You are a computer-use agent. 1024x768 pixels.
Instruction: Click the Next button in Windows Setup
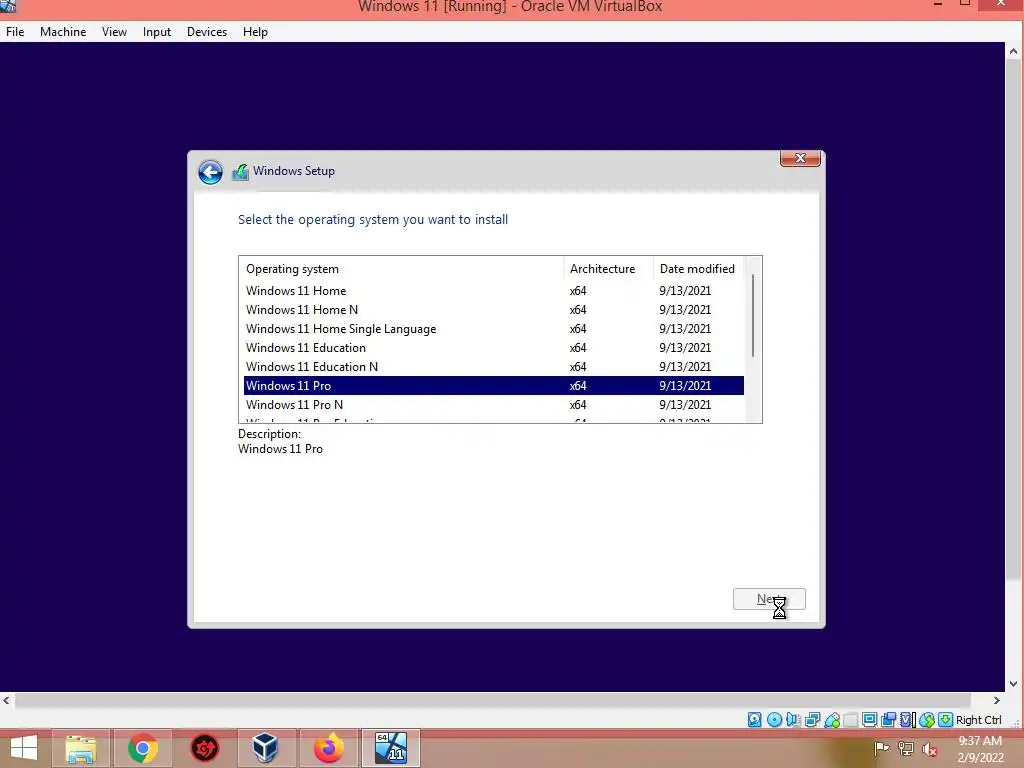click(769, 599)
